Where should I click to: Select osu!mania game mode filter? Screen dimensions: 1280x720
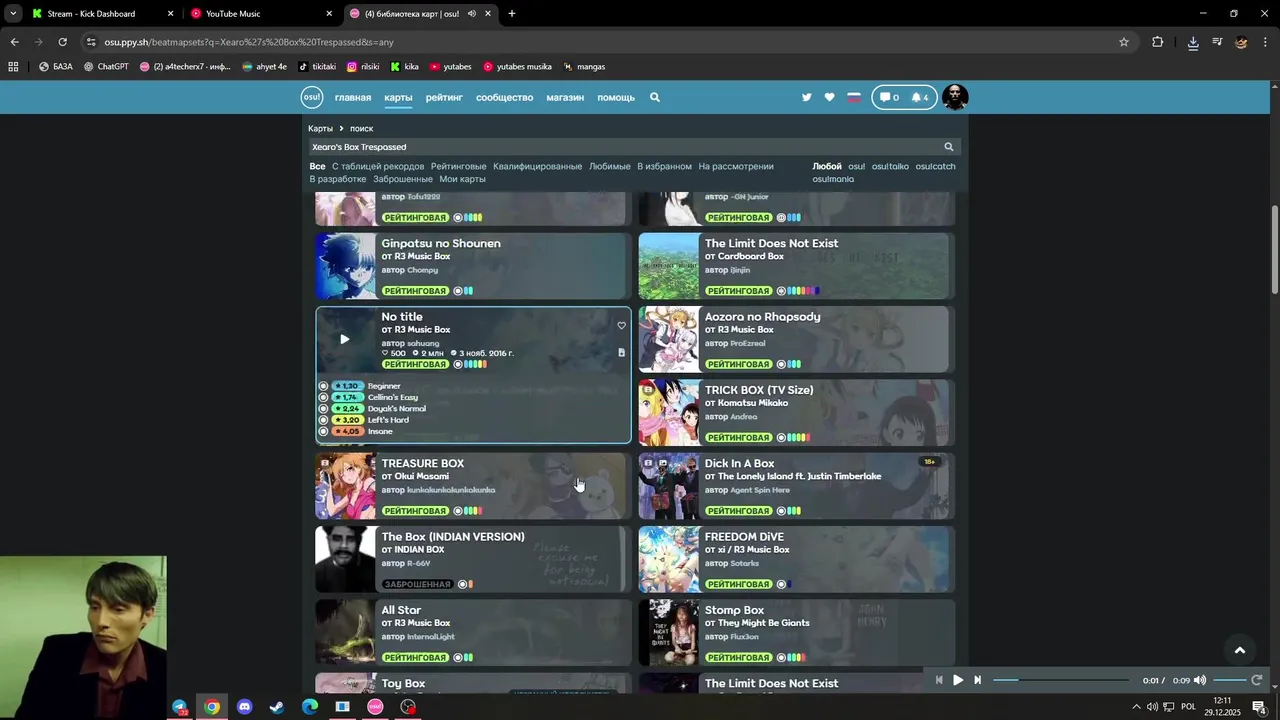tap(833, 179)
